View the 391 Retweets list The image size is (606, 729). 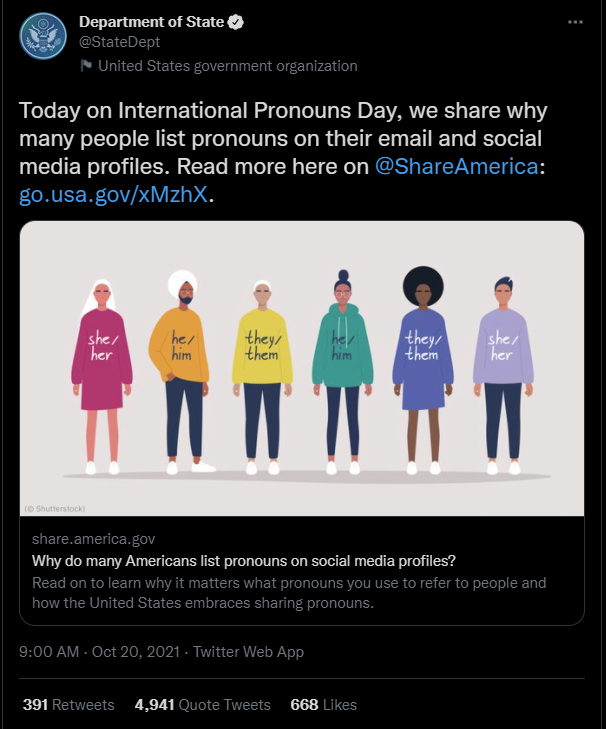68,705
